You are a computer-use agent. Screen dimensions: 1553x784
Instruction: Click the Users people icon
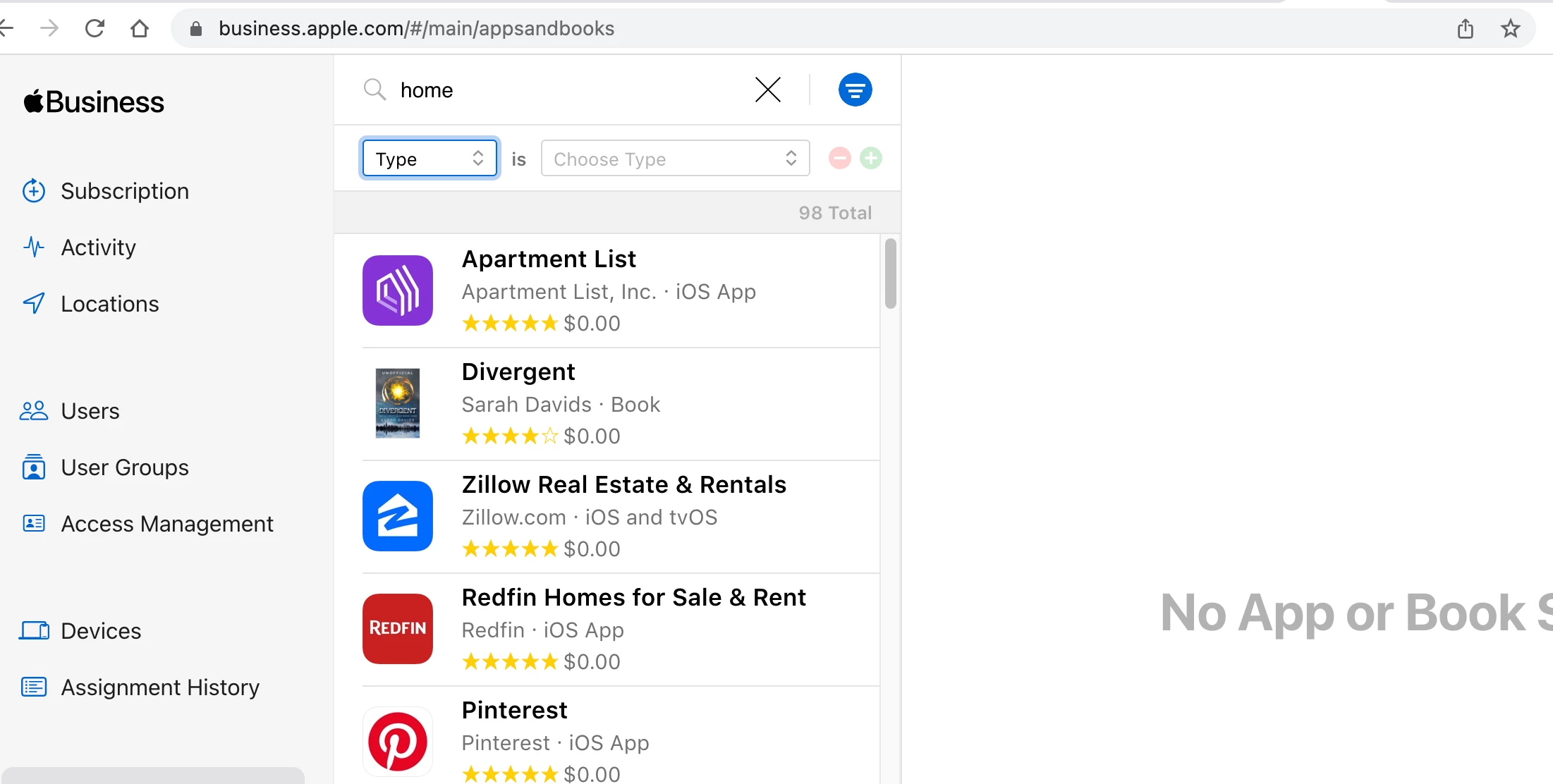[34, 411]
